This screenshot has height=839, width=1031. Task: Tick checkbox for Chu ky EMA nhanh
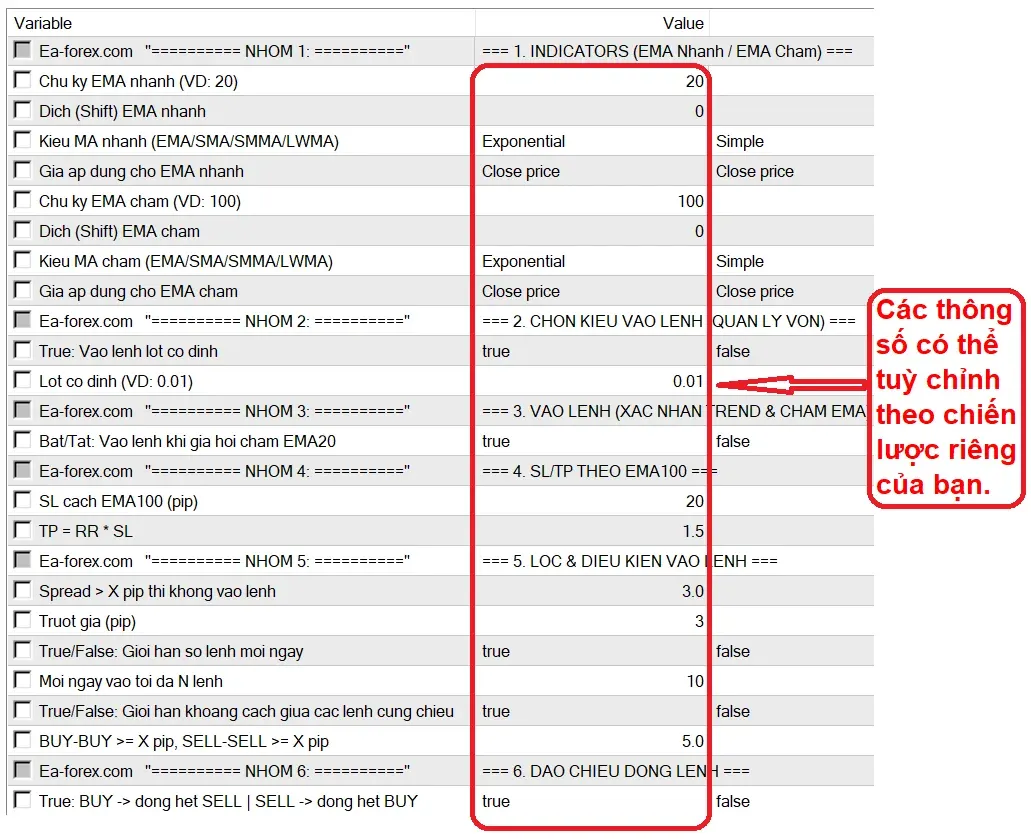coord(22,80)
